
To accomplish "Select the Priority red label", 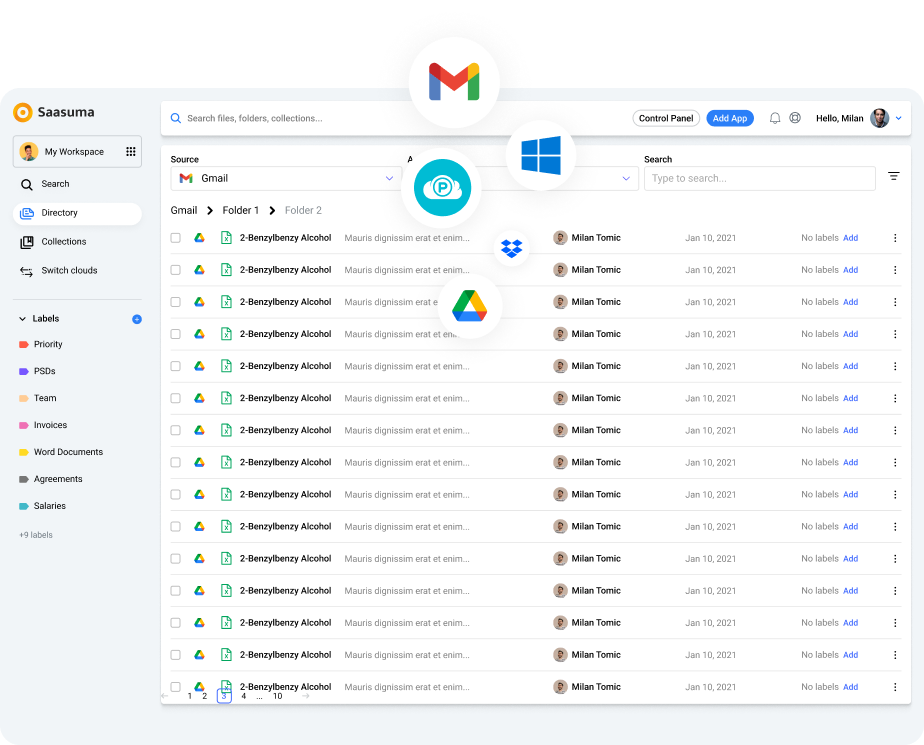I will [47, 344].
